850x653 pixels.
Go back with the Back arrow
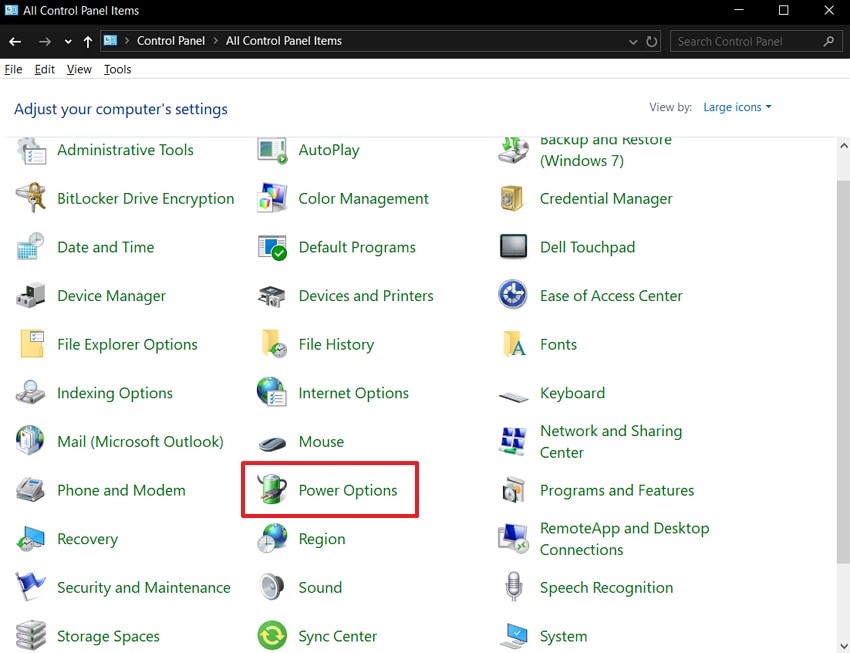coord(15,41)
